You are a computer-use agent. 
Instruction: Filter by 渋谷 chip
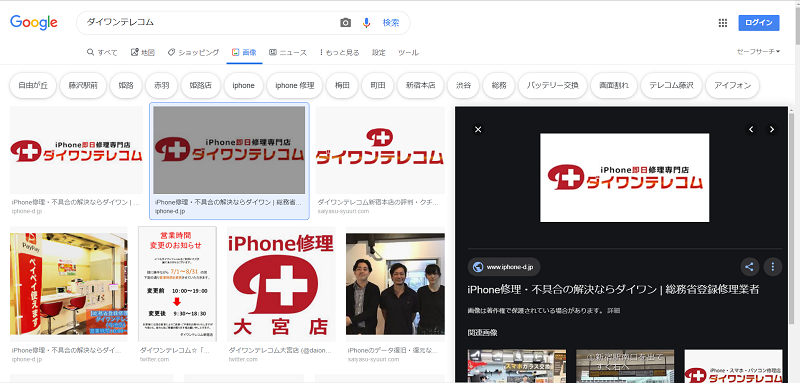pyautogui.click(x=463, y=86)
